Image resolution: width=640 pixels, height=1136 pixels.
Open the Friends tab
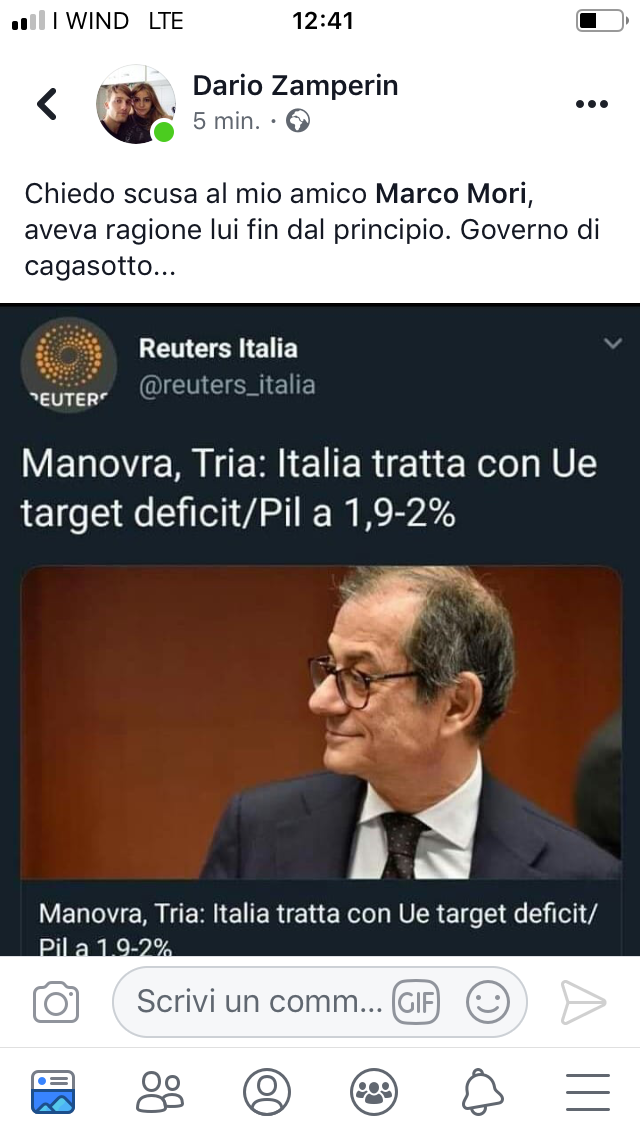(x=159, y=1092)
